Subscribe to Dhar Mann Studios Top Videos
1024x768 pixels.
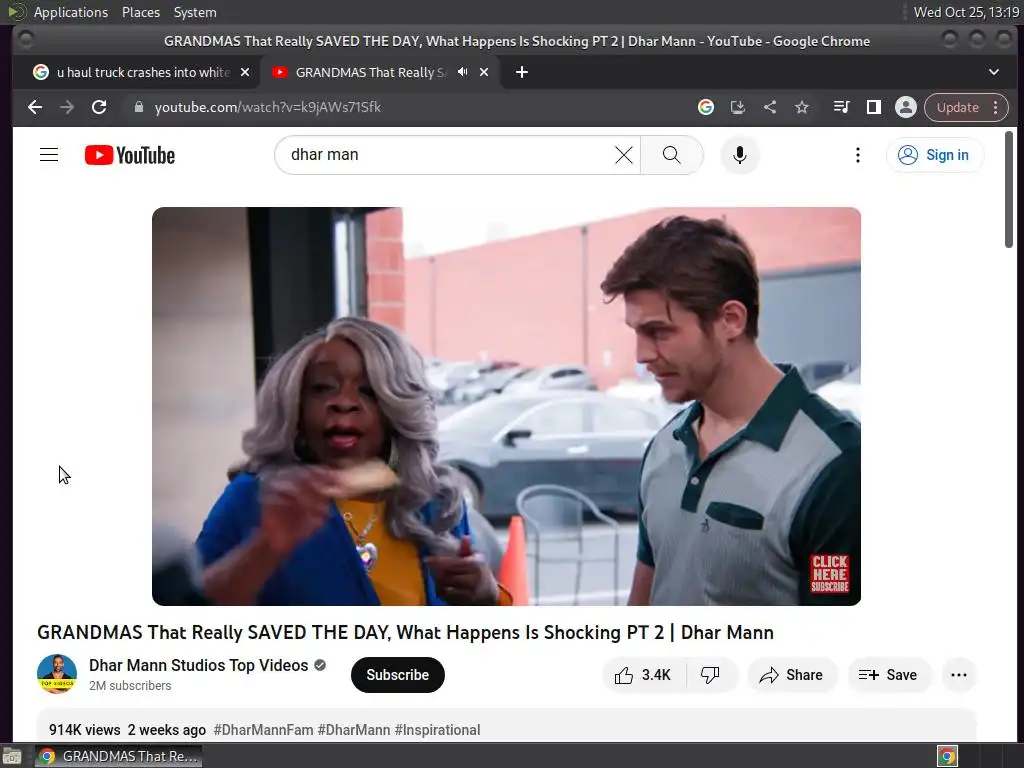click(x=398, y=675)
